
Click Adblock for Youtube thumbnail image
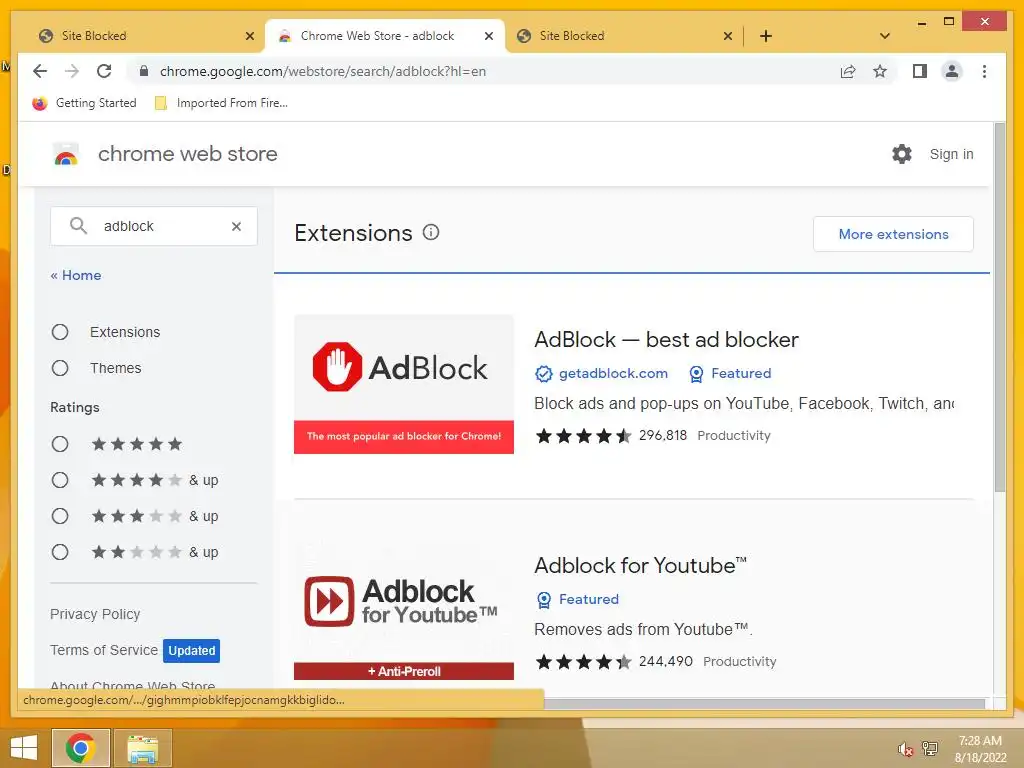(x=404, y=611)
